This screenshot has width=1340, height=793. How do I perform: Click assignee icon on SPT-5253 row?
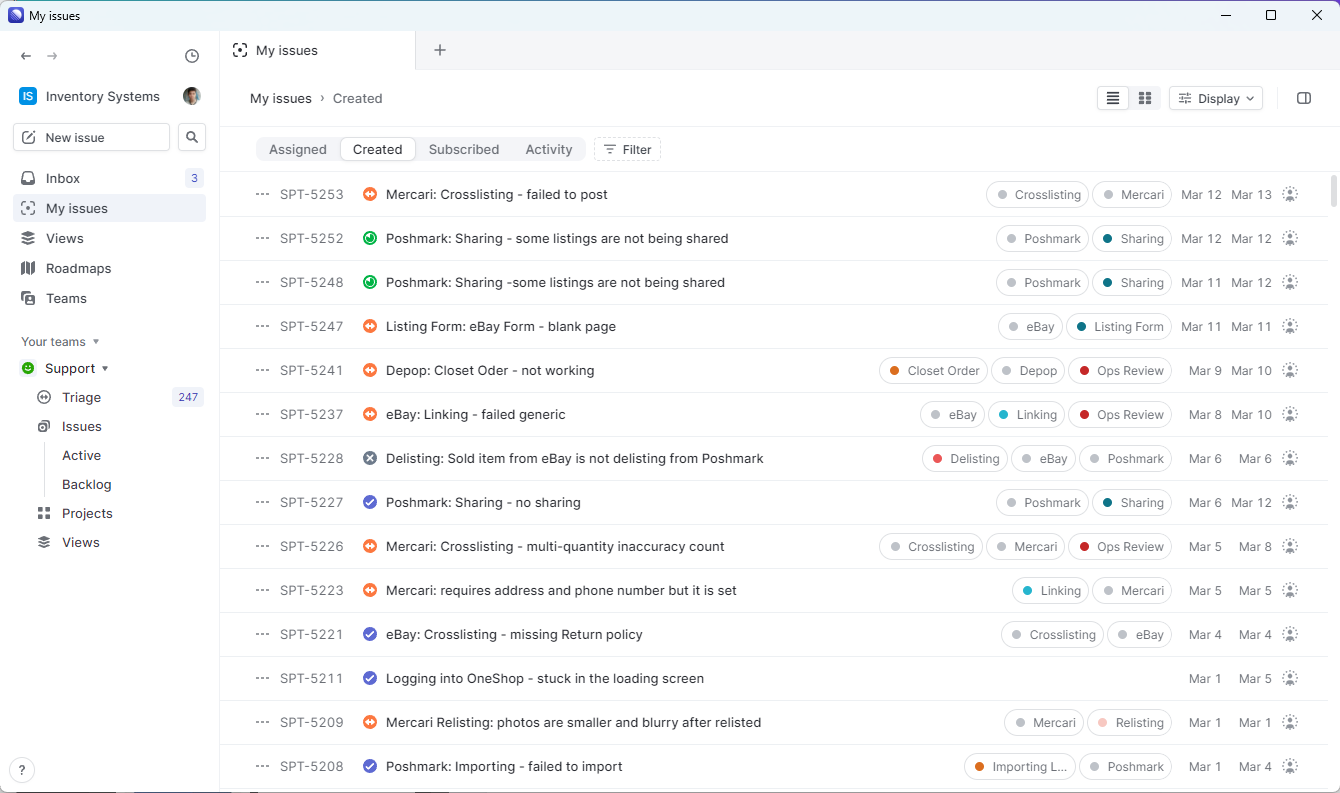(1290, 195)
